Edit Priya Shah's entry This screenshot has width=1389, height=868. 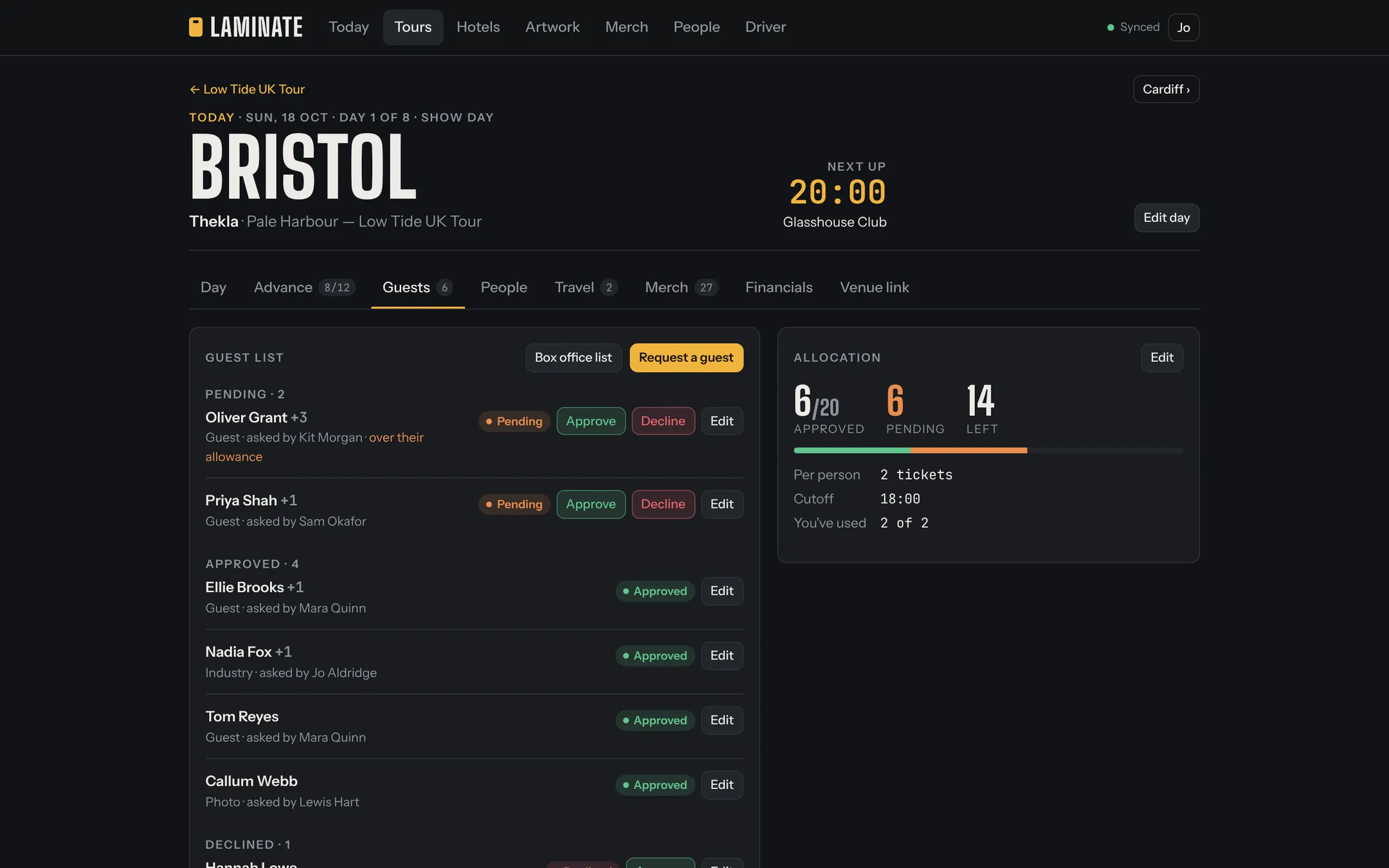722,505
